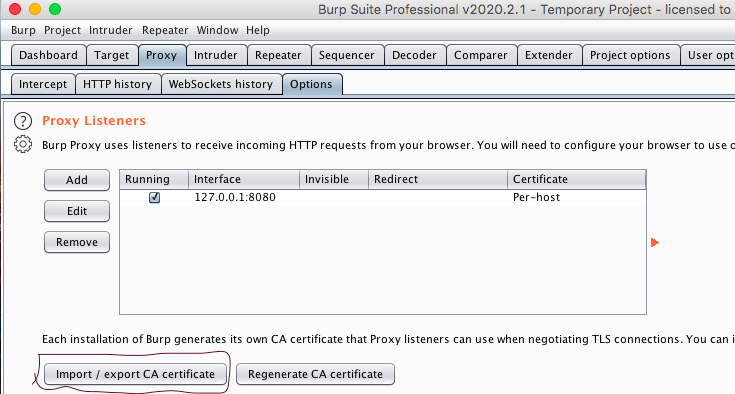The image size is (735, 394).
Task: Open the Comparer tab
Action: 480,55
